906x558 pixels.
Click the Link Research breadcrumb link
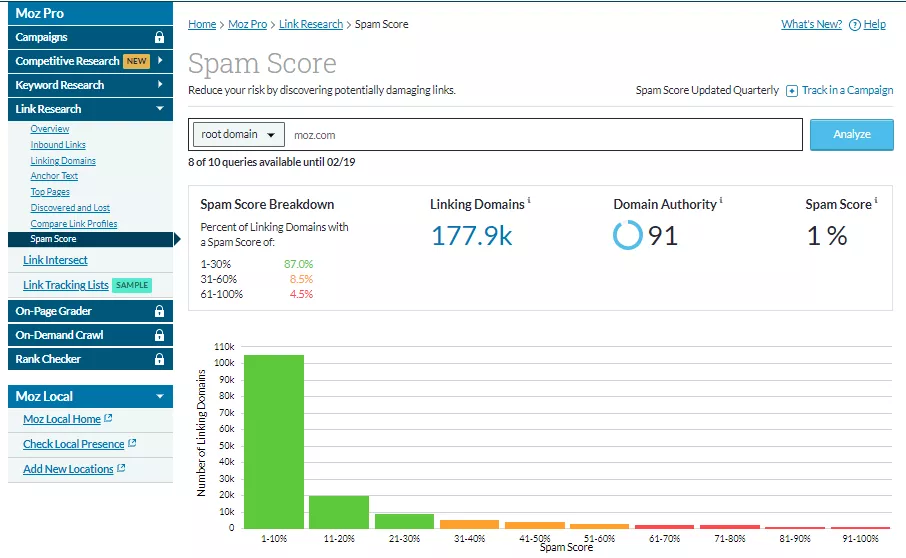point(311,24)
